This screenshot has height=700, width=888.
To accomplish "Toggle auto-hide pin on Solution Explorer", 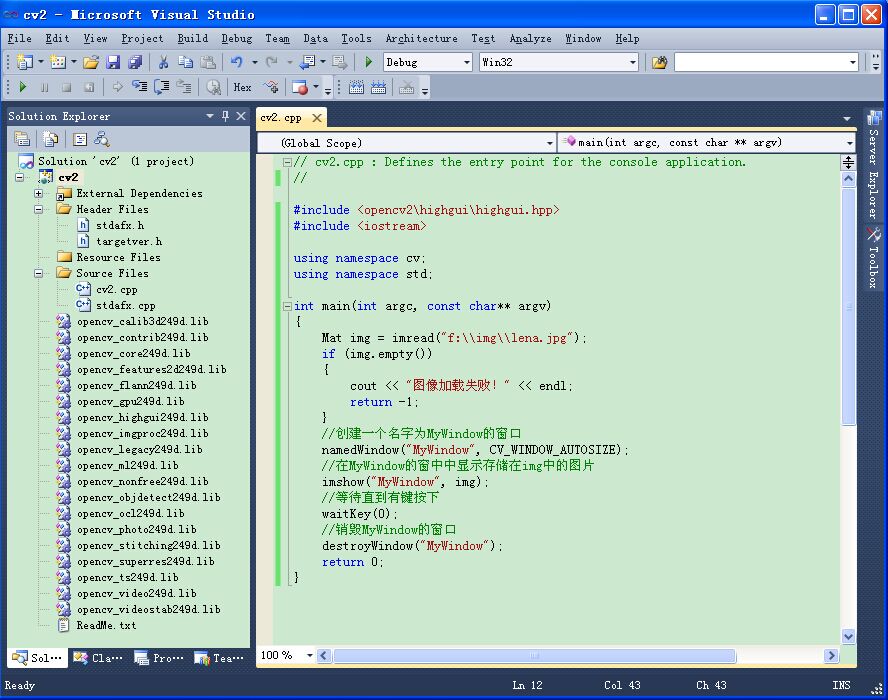I will [225, 116].
